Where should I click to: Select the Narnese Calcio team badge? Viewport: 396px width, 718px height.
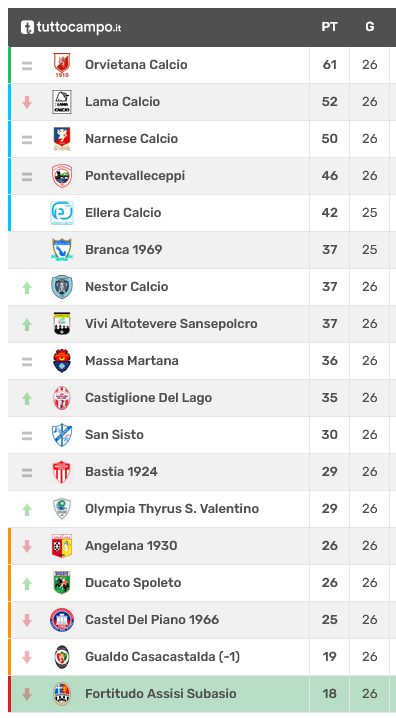[62, 139]
